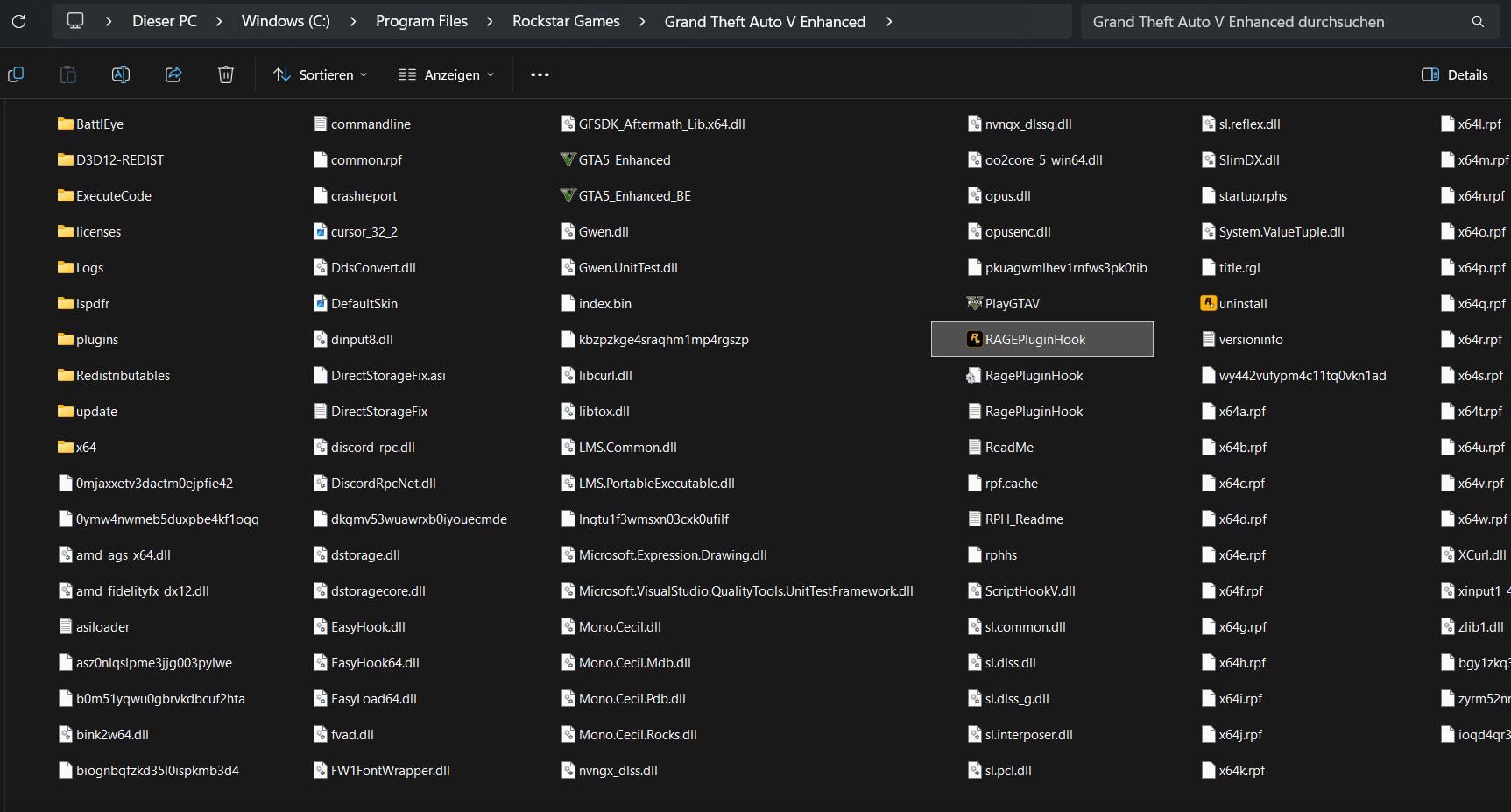
Task: Go to Rockstar Games in breadcrumb
Action: pos(566,21)
